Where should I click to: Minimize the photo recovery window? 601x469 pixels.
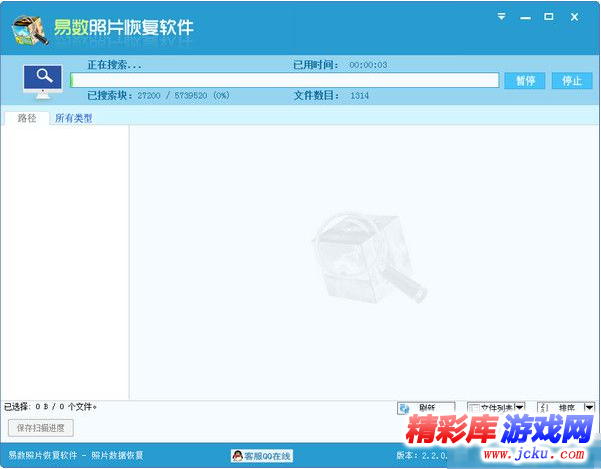[525, 18]
